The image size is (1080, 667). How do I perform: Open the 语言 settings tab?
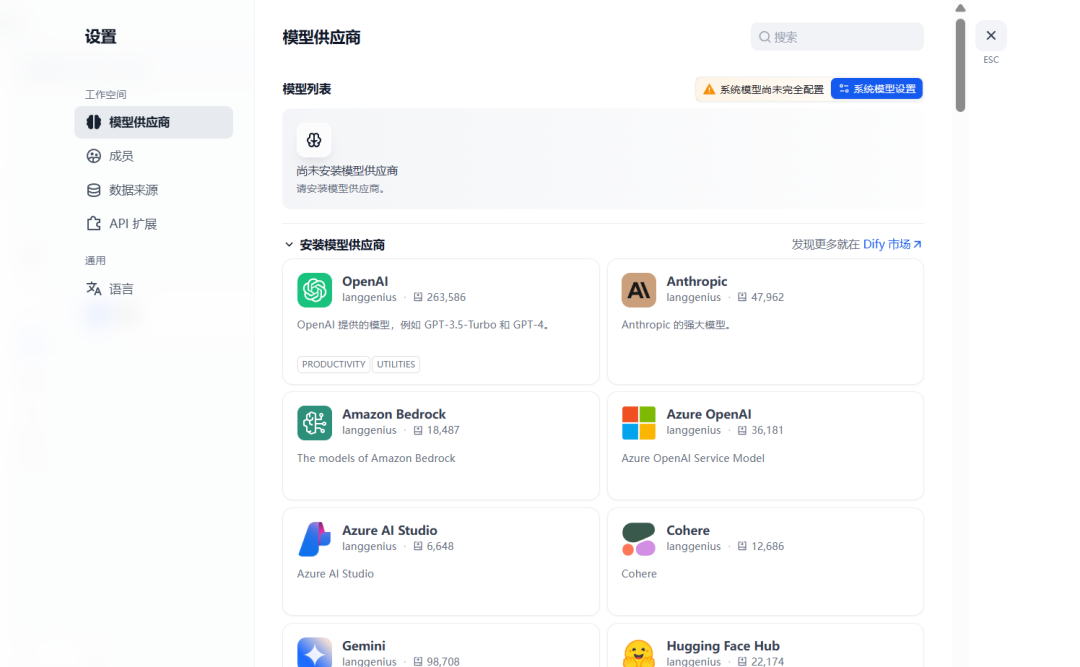pos(154,289)
